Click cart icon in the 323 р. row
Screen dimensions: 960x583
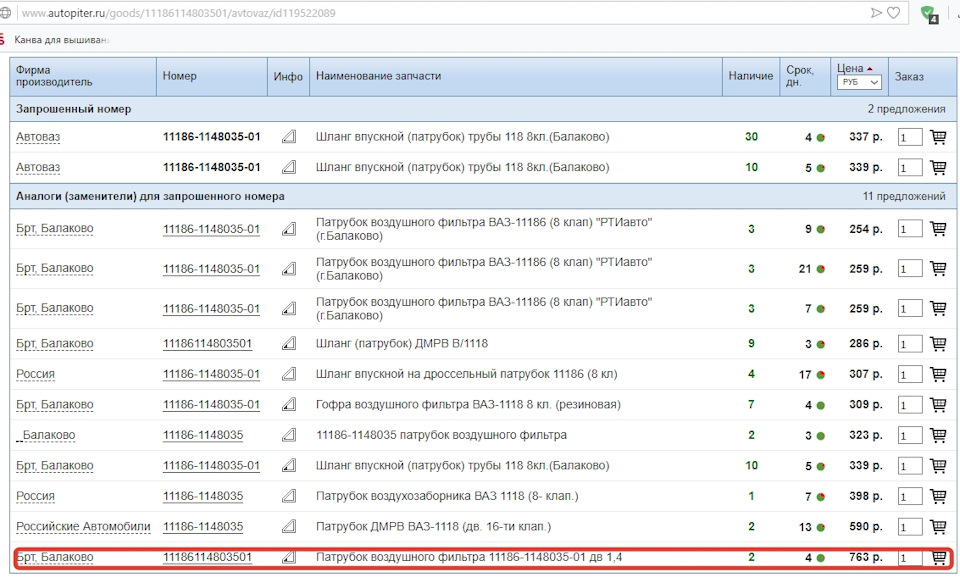938,435
